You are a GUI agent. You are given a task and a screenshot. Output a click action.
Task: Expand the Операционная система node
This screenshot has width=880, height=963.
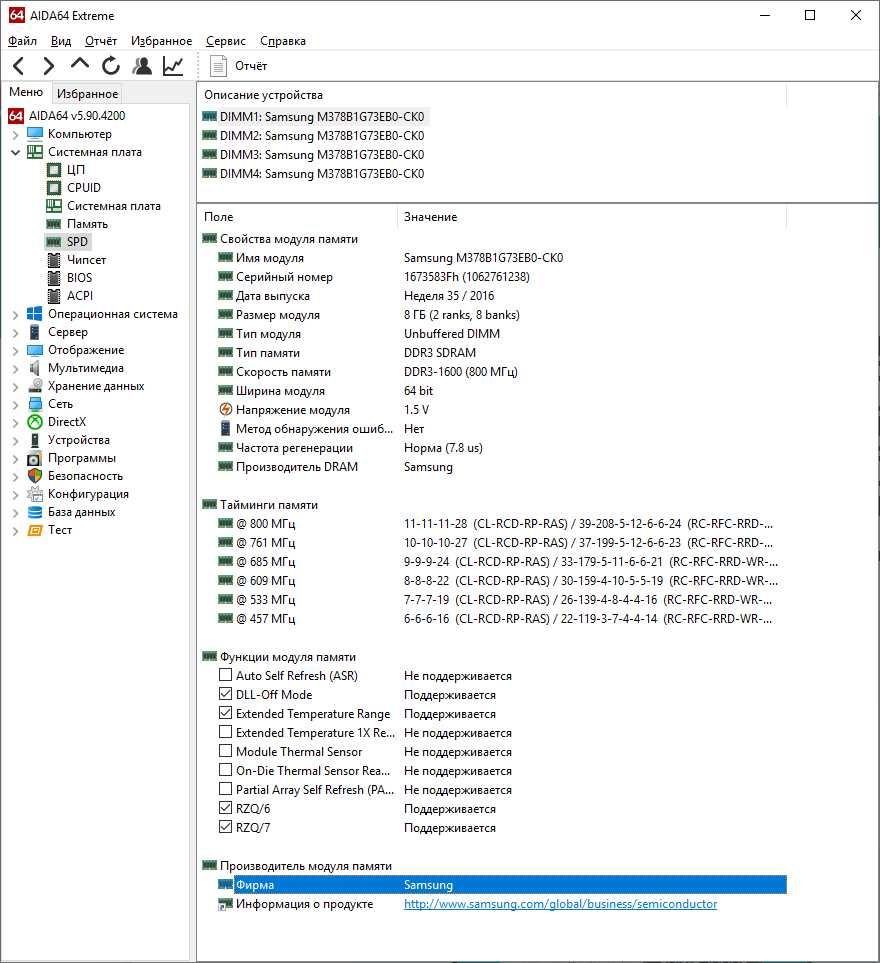[x=16, y=314]
